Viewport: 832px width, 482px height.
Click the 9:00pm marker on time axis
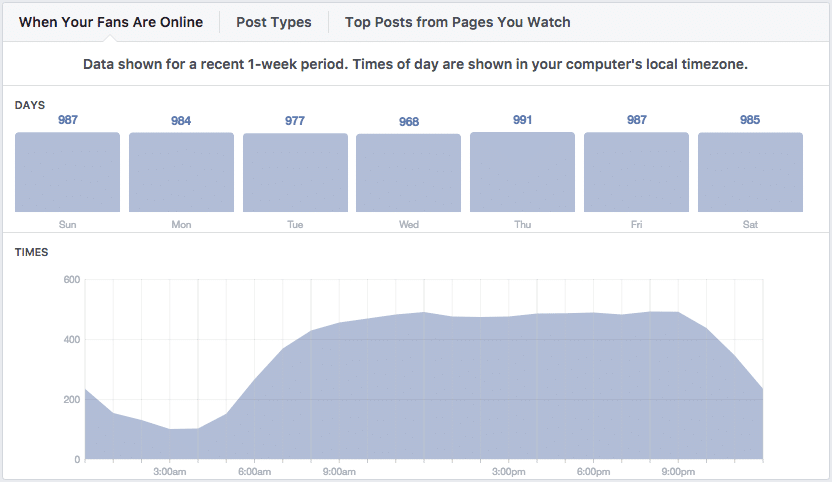679,470
